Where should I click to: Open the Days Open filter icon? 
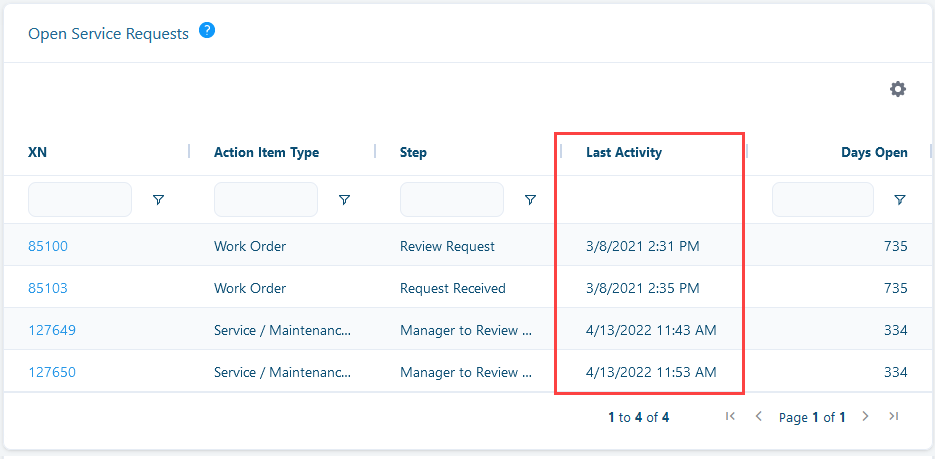(900, 200)
